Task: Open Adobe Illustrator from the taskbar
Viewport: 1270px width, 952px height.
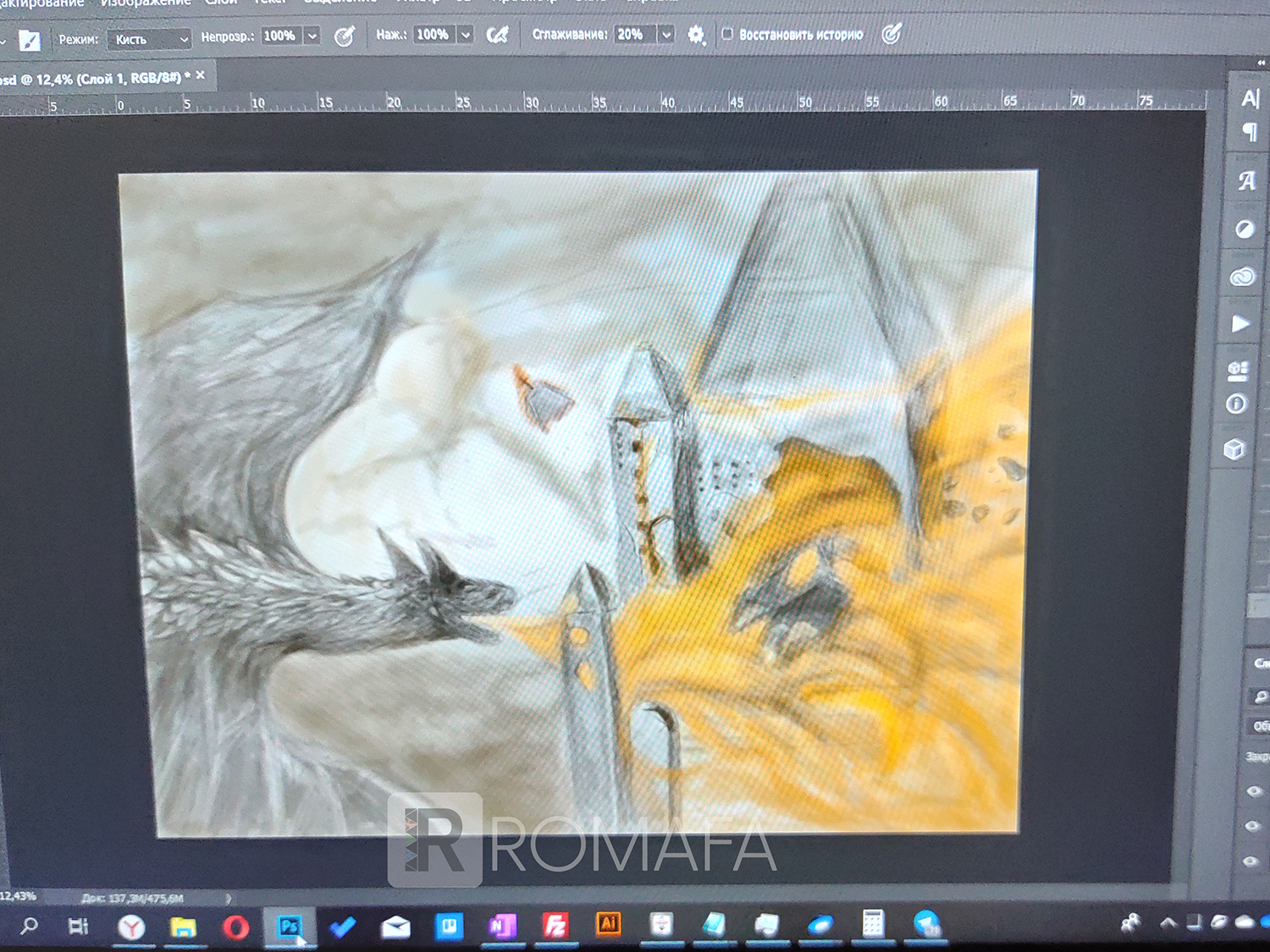Action: (x=608, y=924)
